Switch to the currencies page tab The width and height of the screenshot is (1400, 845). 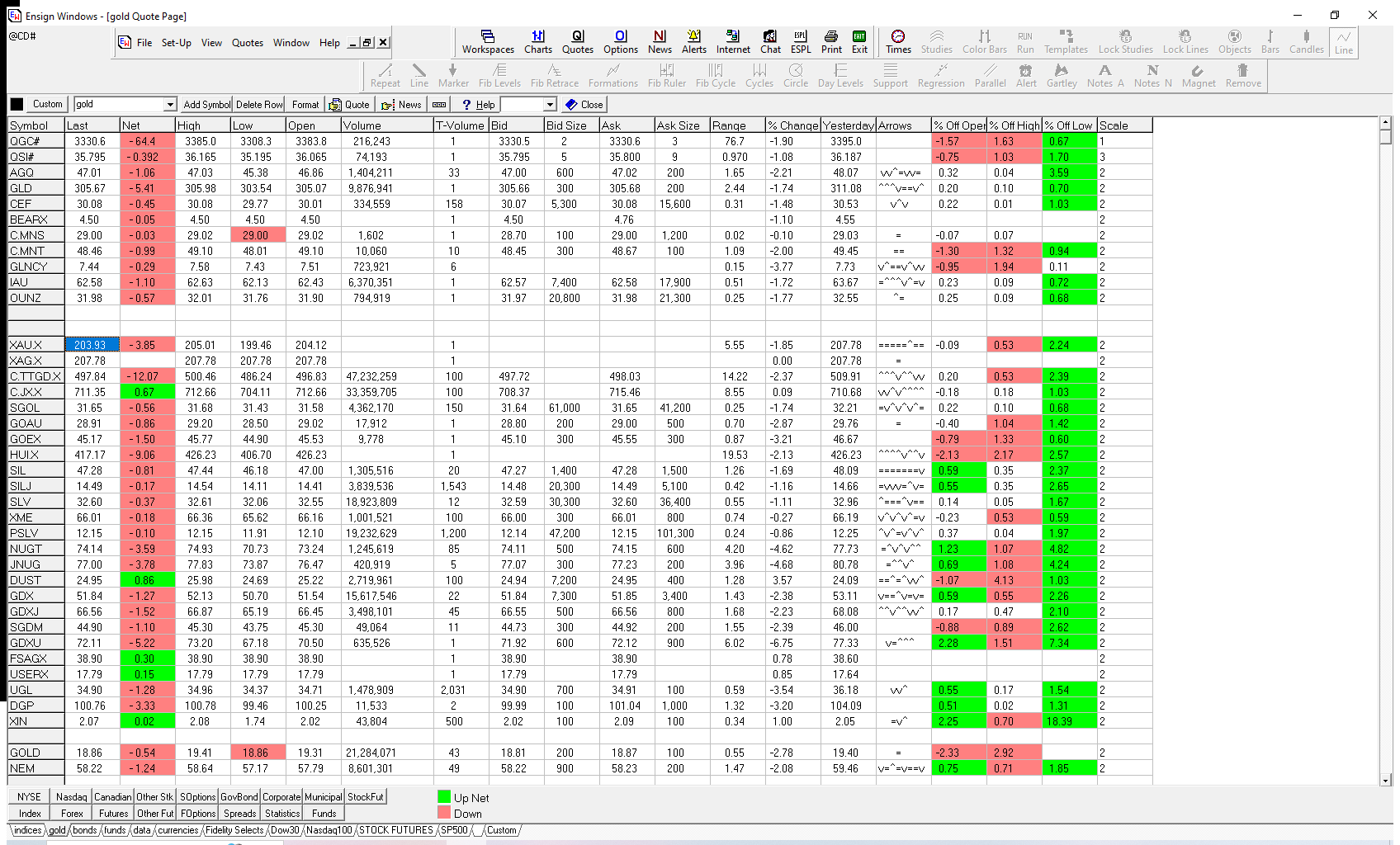point(177,830)
